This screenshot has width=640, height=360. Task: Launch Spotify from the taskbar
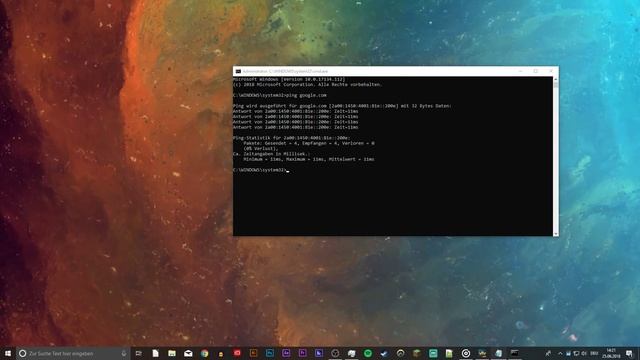368,353
